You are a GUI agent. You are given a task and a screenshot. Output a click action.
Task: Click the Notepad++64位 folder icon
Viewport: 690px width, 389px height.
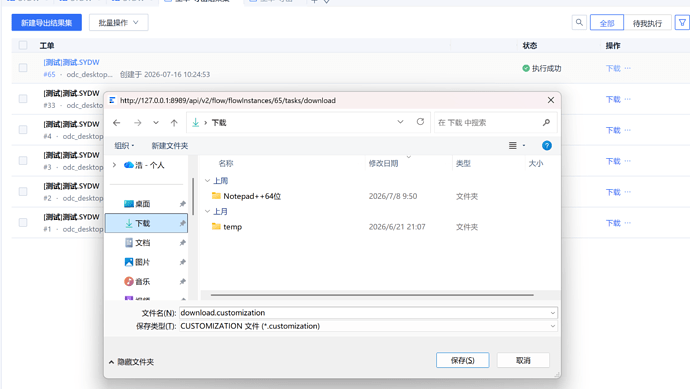[x=216, y=195]
